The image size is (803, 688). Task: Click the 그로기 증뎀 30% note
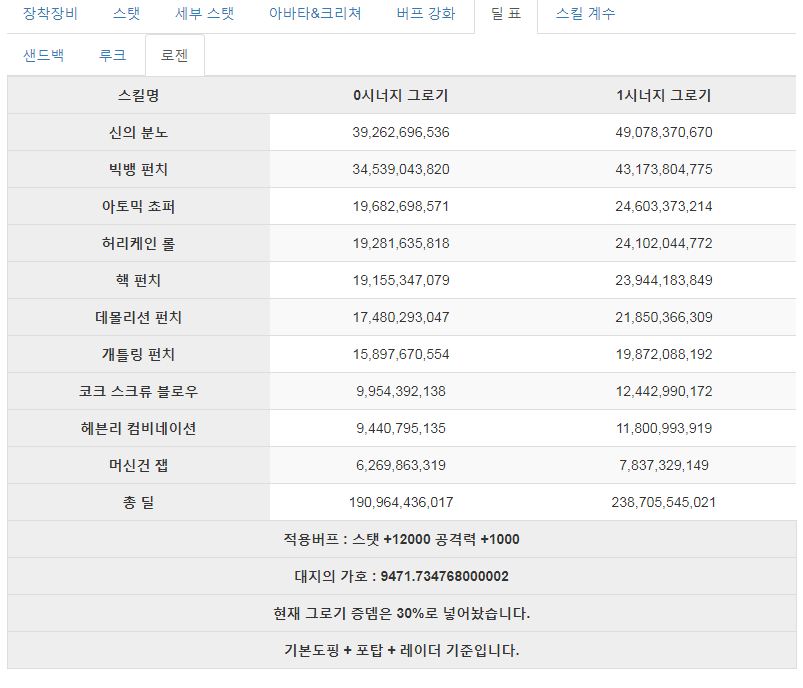pos(402,613)
